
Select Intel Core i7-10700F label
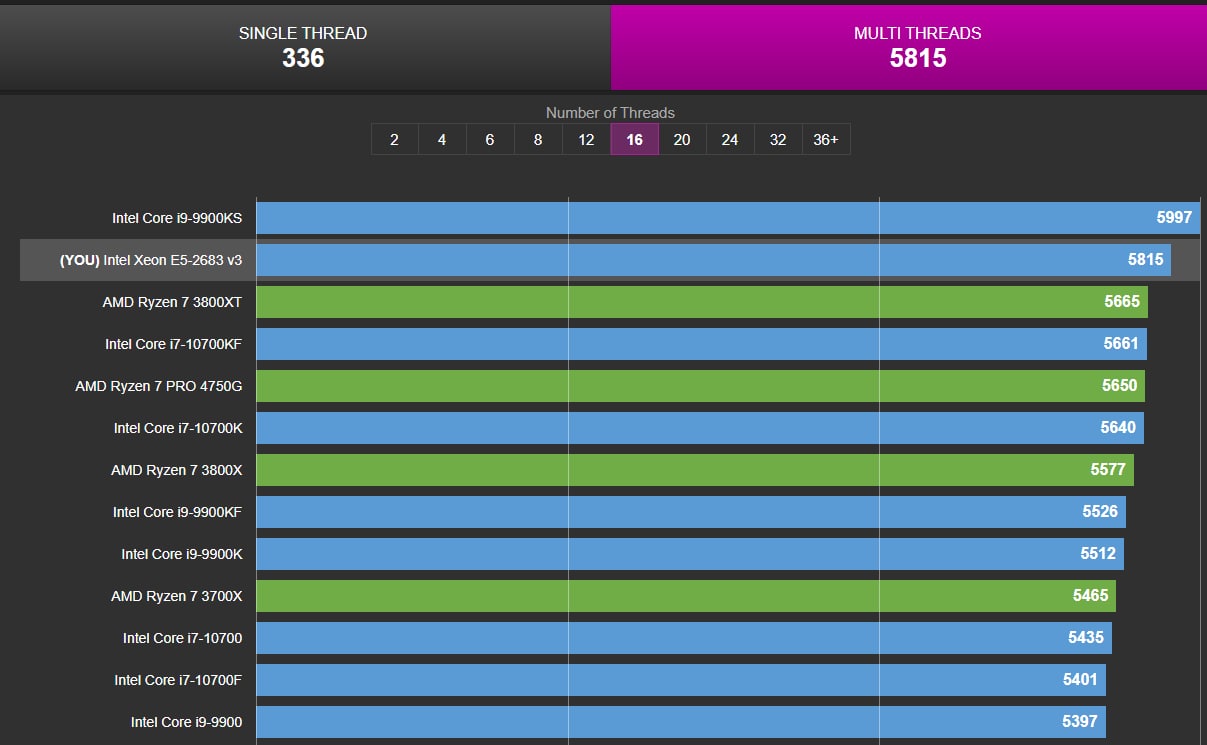tap(178, 679)
